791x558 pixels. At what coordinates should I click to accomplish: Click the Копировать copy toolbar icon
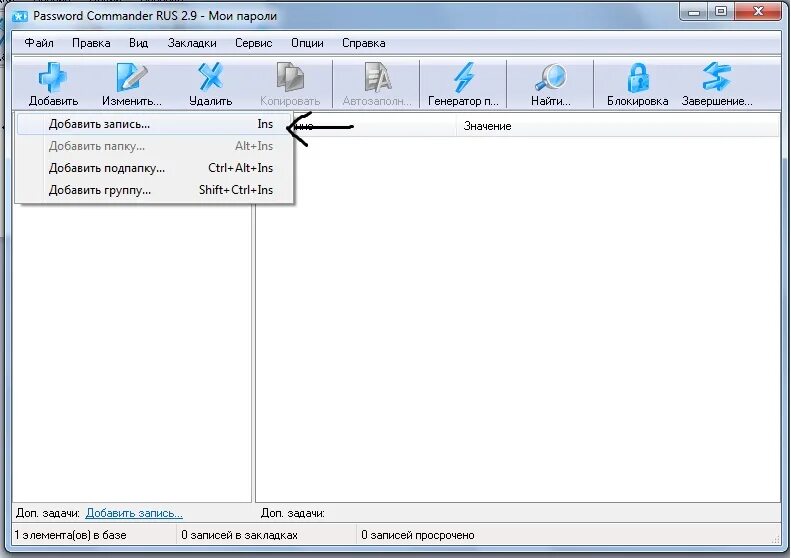point(290,77)
